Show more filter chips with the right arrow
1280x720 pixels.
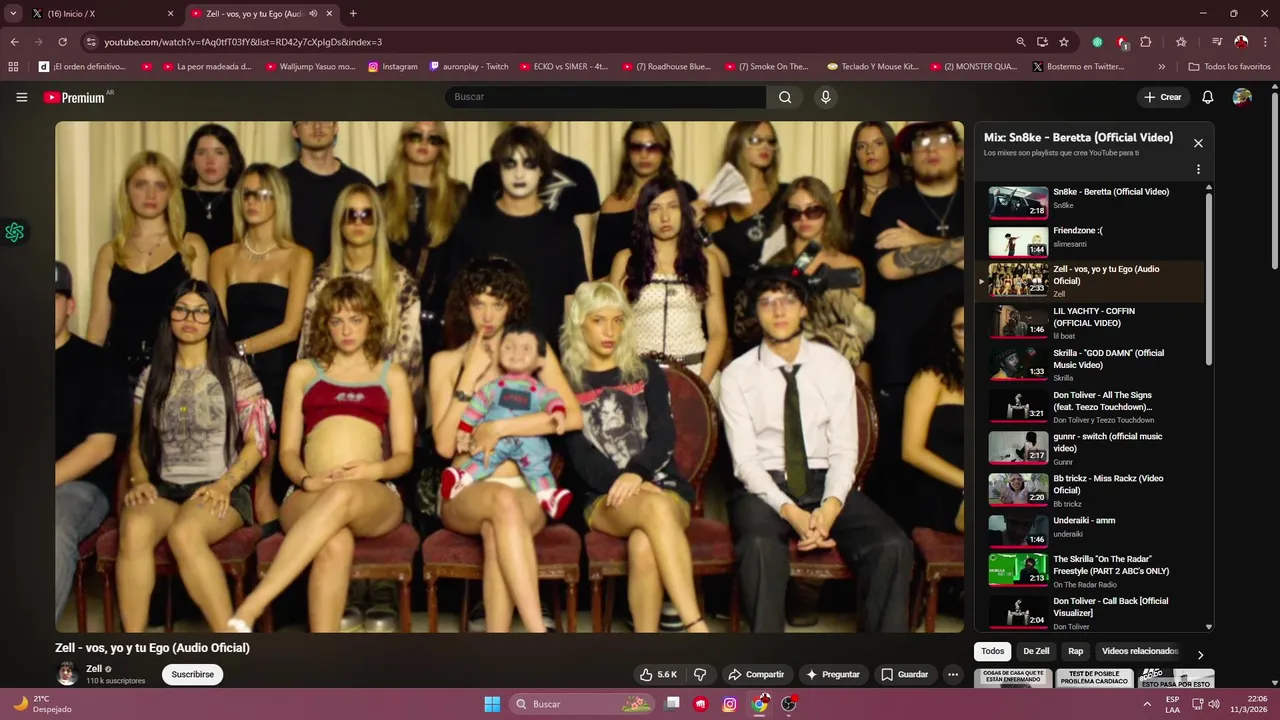1200,654
